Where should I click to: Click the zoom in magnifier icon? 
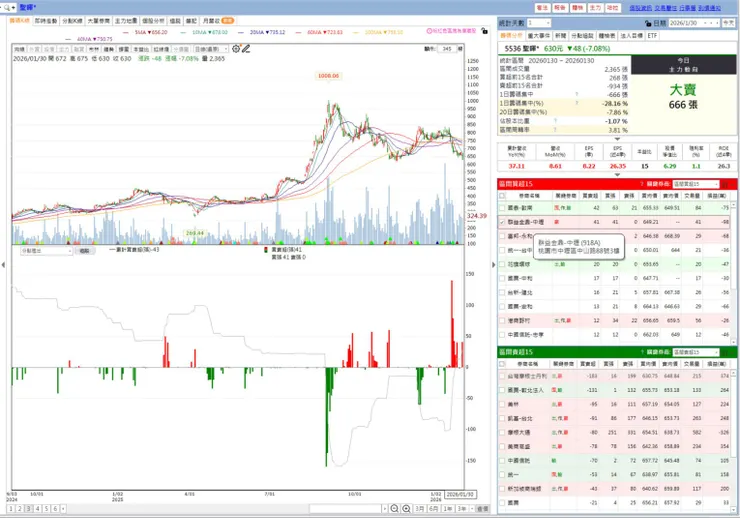pos(406,509)
